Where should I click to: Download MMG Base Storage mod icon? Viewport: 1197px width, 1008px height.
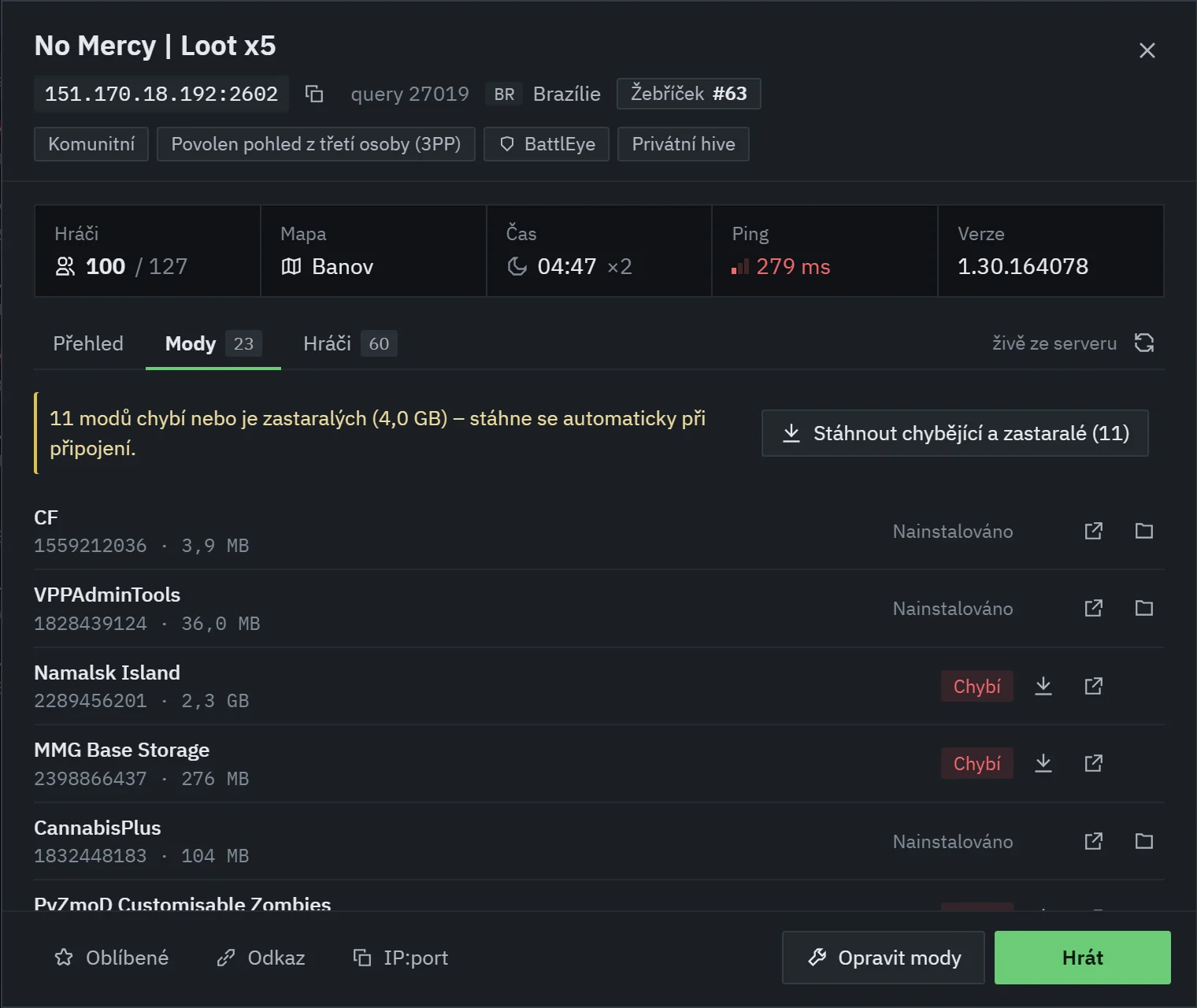[1043, 763]
